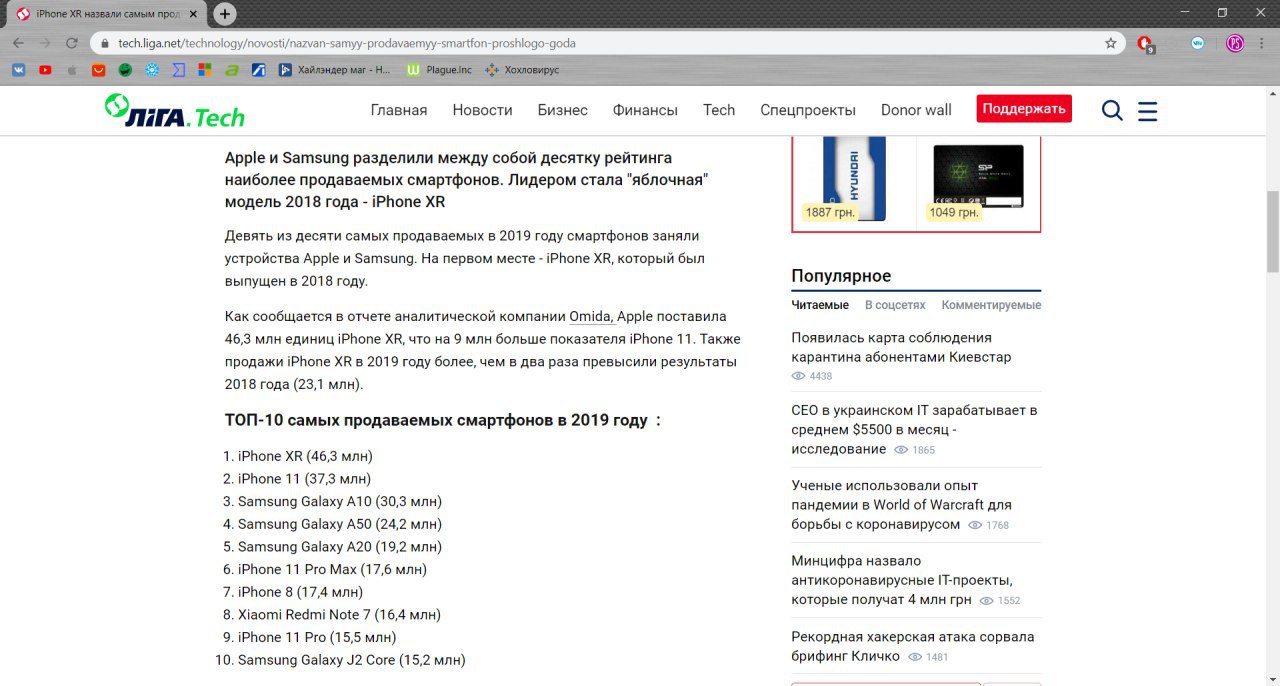This screenshot has height=686, width=1280.
Task: Switch to the Читаемые tab
Action: click(820, 305)
